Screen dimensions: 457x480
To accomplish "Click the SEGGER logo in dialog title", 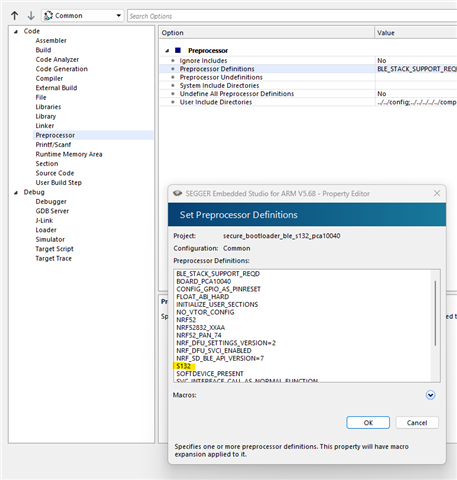I will [178, 193].
